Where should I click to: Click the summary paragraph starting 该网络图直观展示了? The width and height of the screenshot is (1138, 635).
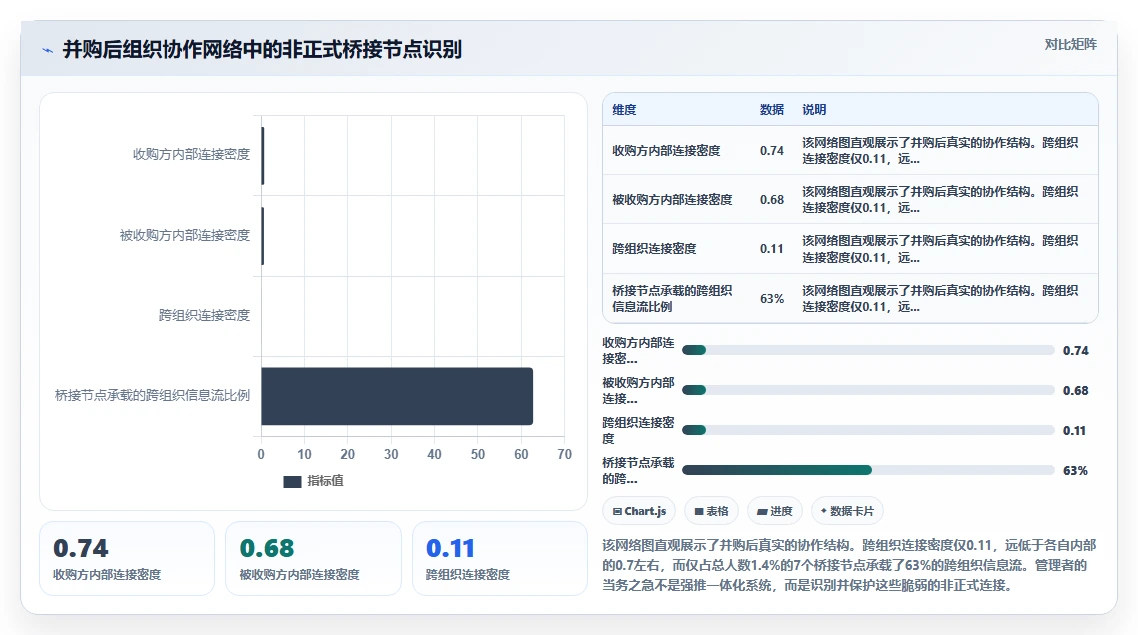coord(849,565)
